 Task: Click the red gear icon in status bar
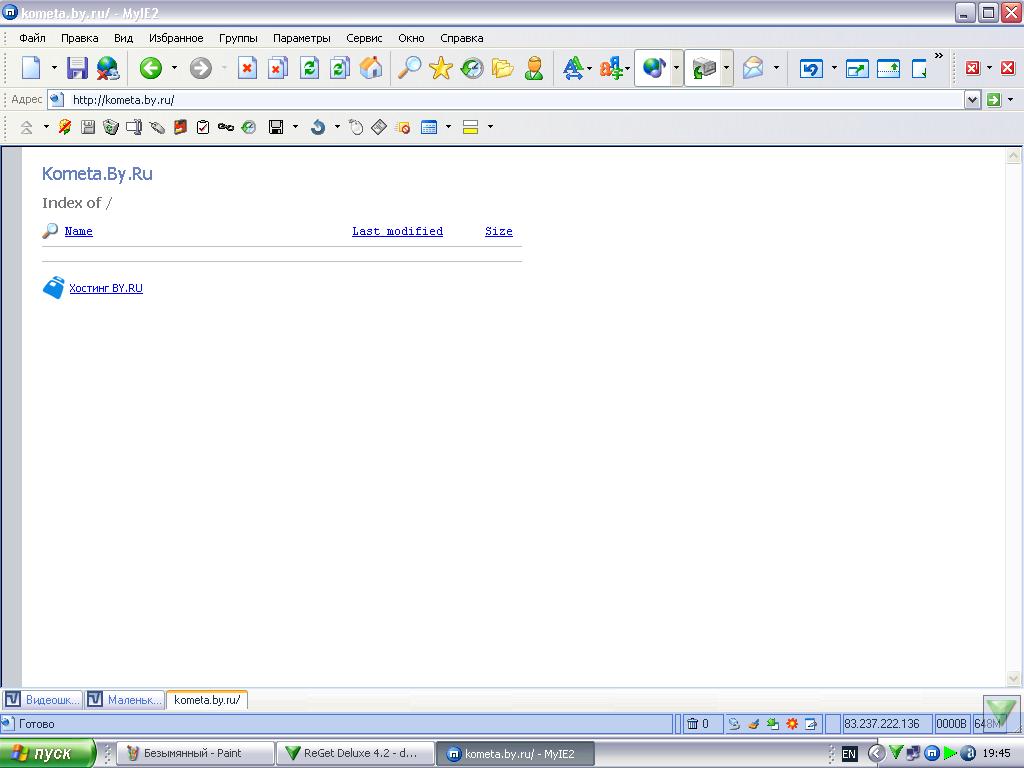[792, 724]
